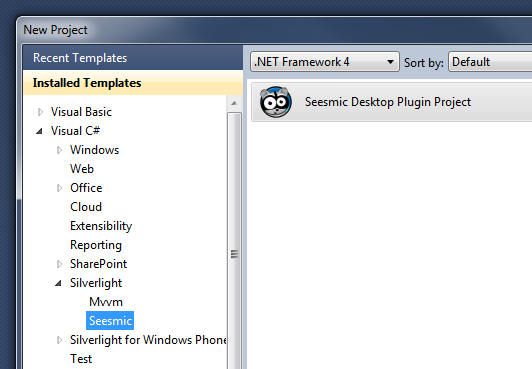Click the tree scrollbar up arrow
The image size is (532, 369).
click(234, 103)
